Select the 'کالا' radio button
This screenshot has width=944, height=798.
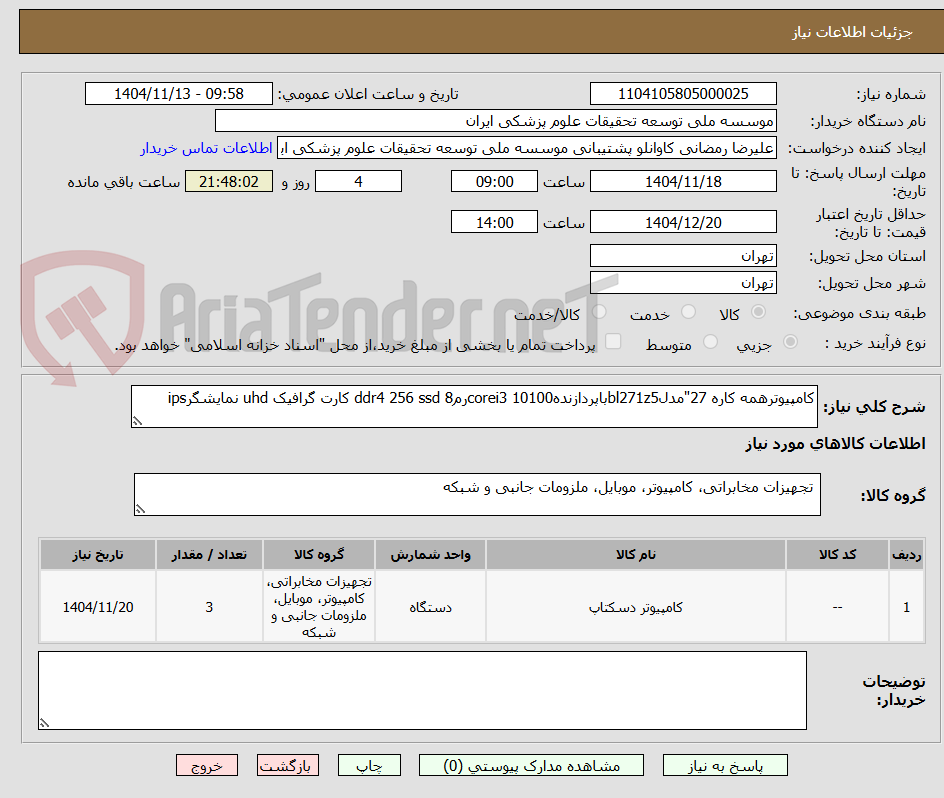click(x=759, y=312)
